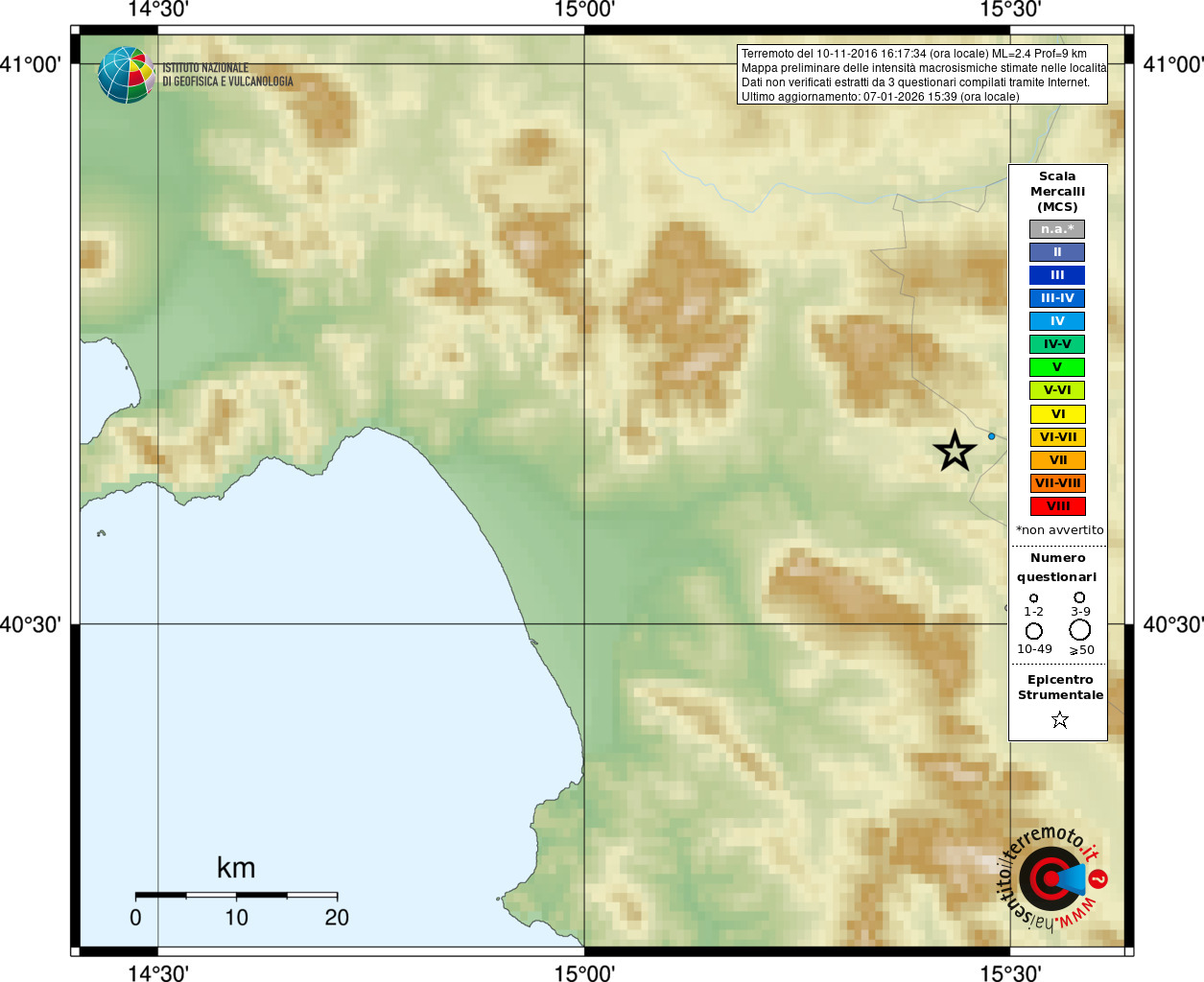The width and height of the screenshot is (1204, 982).
Task: Click the green intensity V swatch
Action: (x=1057, y=367)
